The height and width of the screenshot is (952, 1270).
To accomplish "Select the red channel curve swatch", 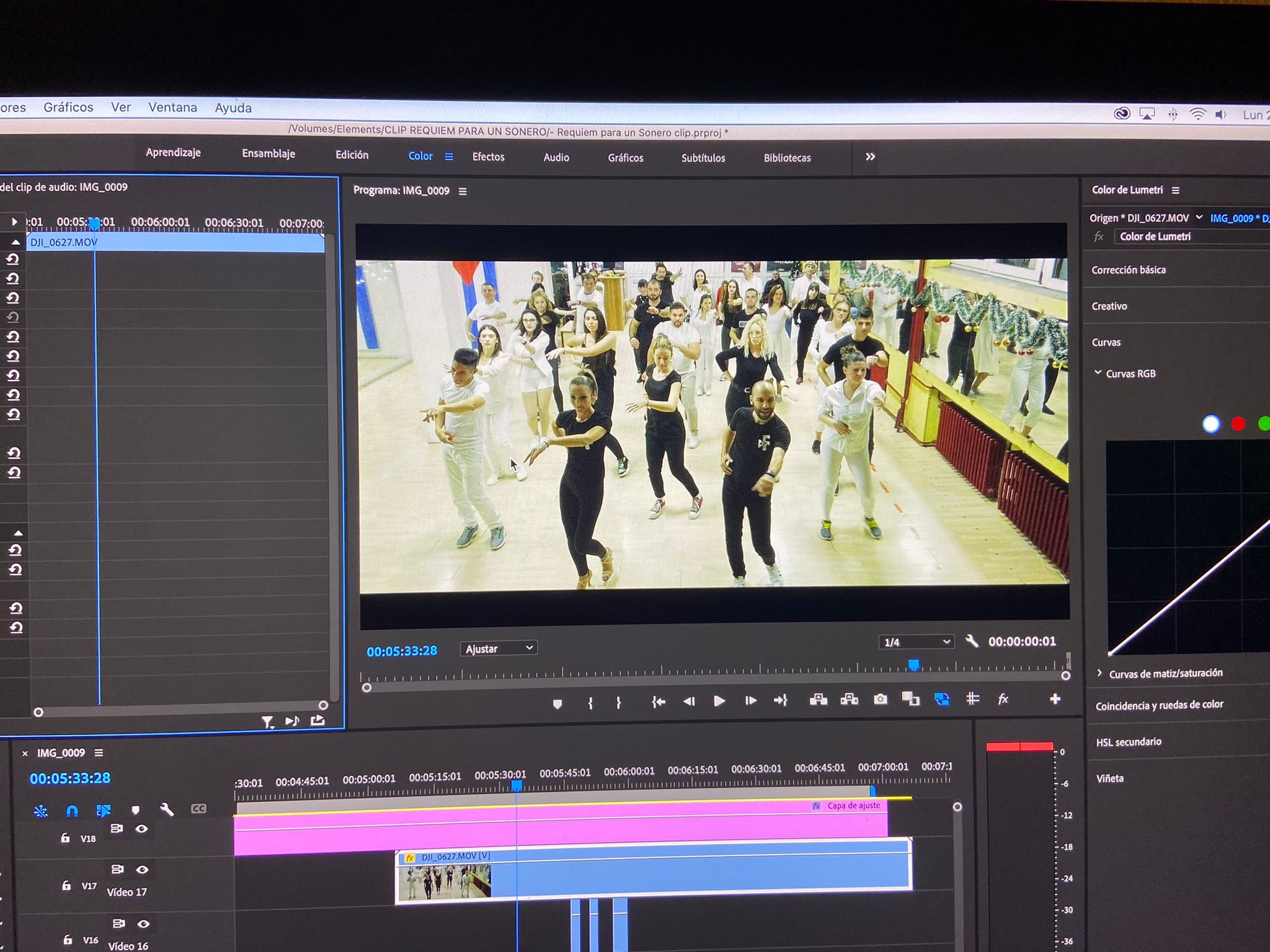I will [1238, 424].
